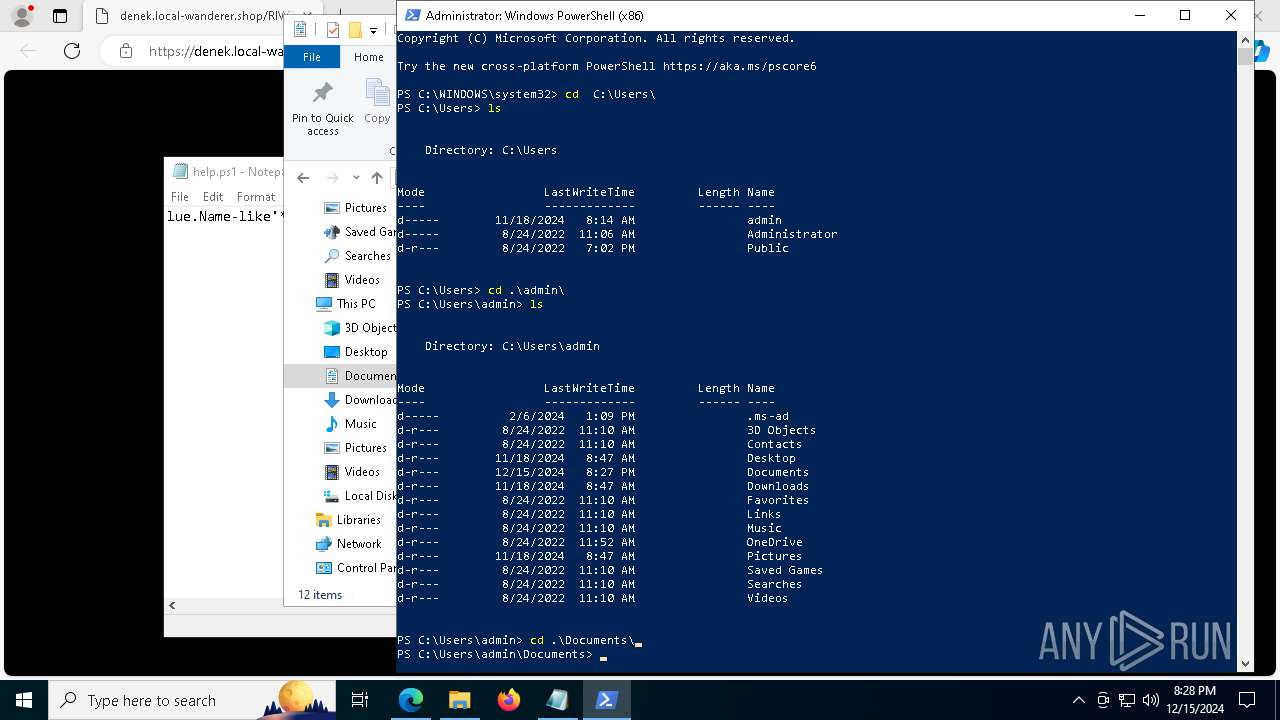
Task: Click inside the Notepad text line
Action: pos(226,216)
